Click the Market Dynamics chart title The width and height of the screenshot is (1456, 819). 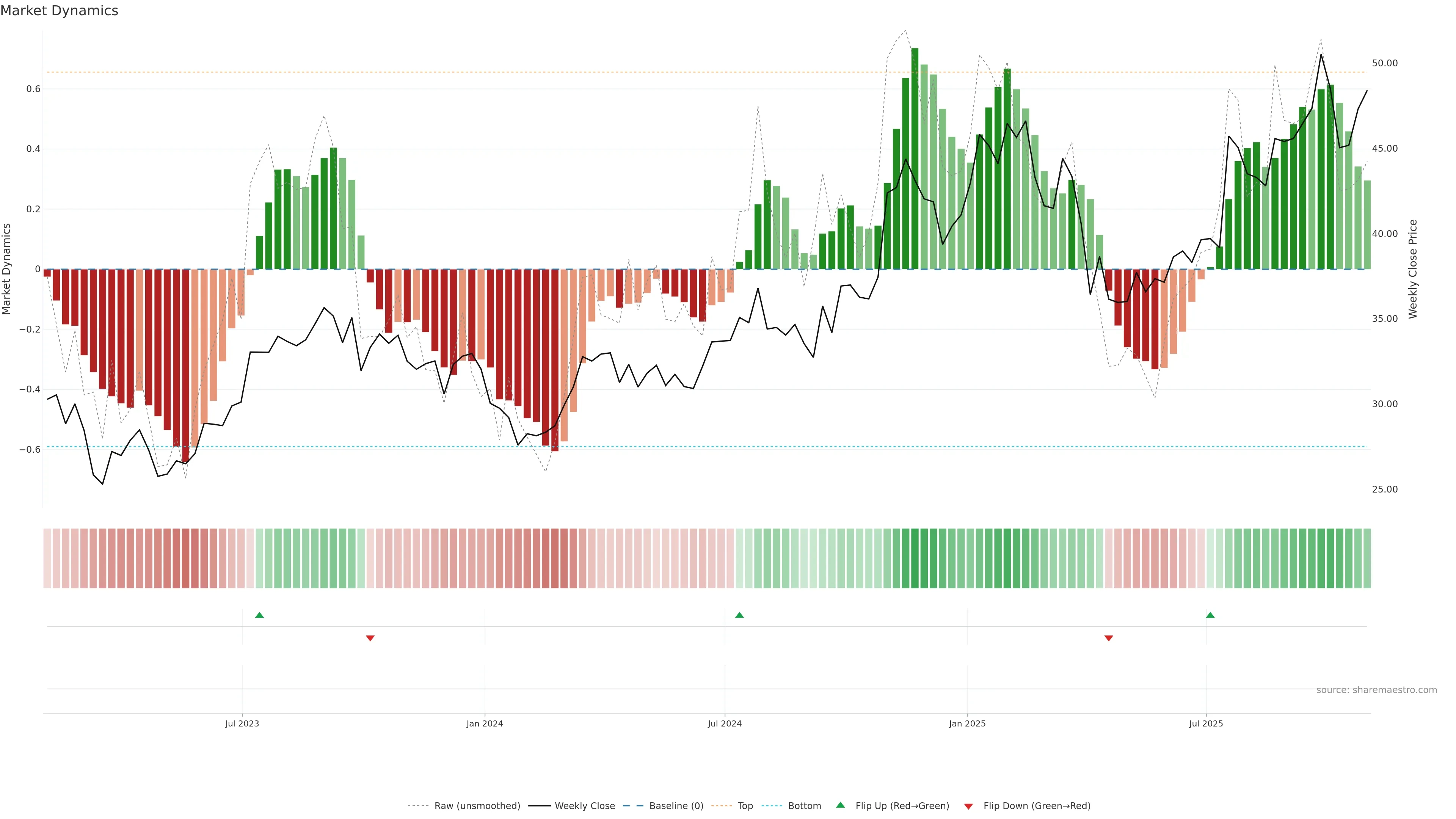coord(60,11)
